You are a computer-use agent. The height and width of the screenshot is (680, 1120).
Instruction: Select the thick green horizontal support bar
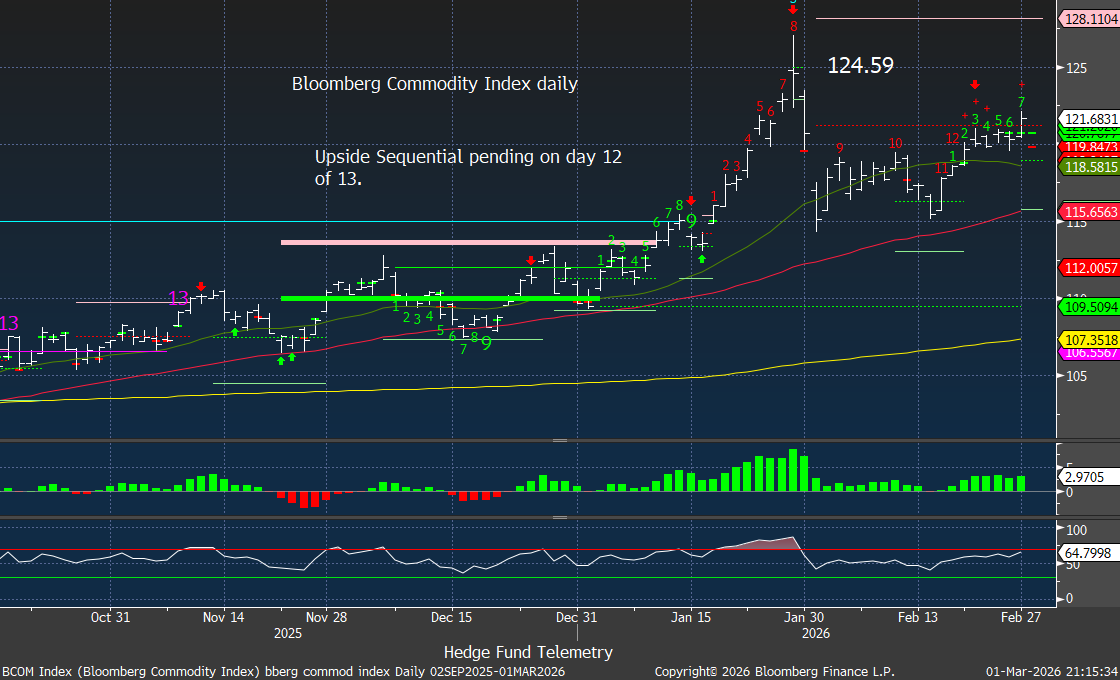click(440, 298)
